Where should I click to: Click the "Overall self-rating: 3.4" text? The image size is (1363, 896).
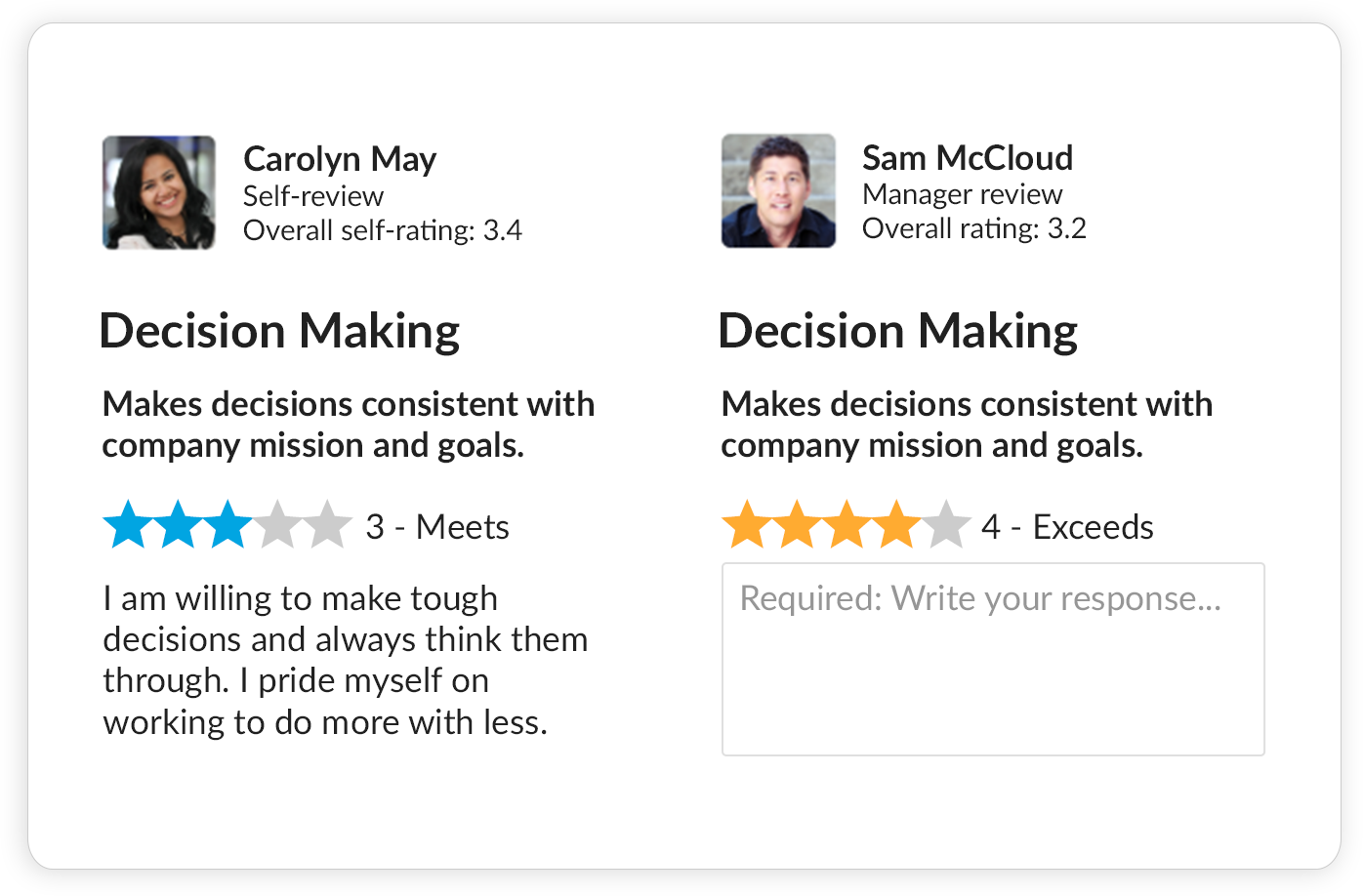coord(383,230)
